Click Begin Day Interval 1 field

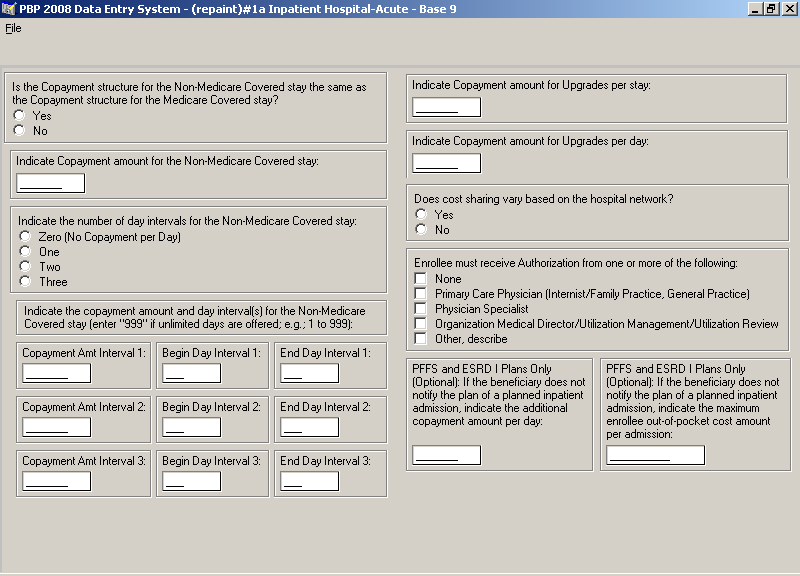tap(191, 373)
